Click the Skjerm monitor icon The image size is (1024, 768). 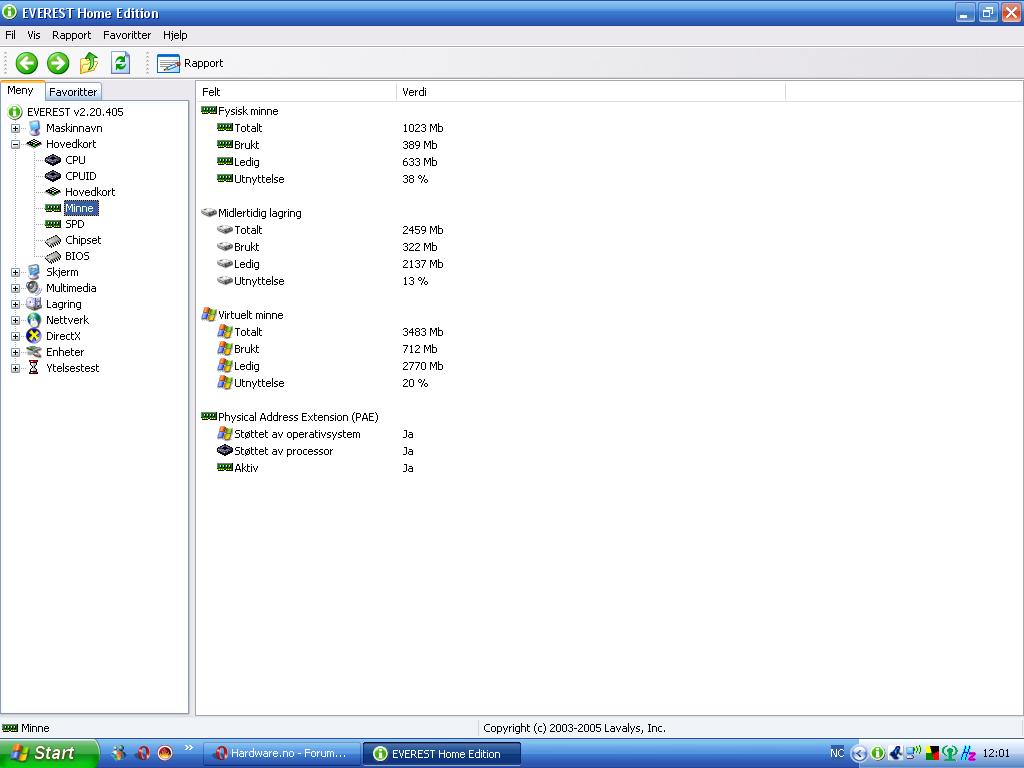[x=34, y=272]
